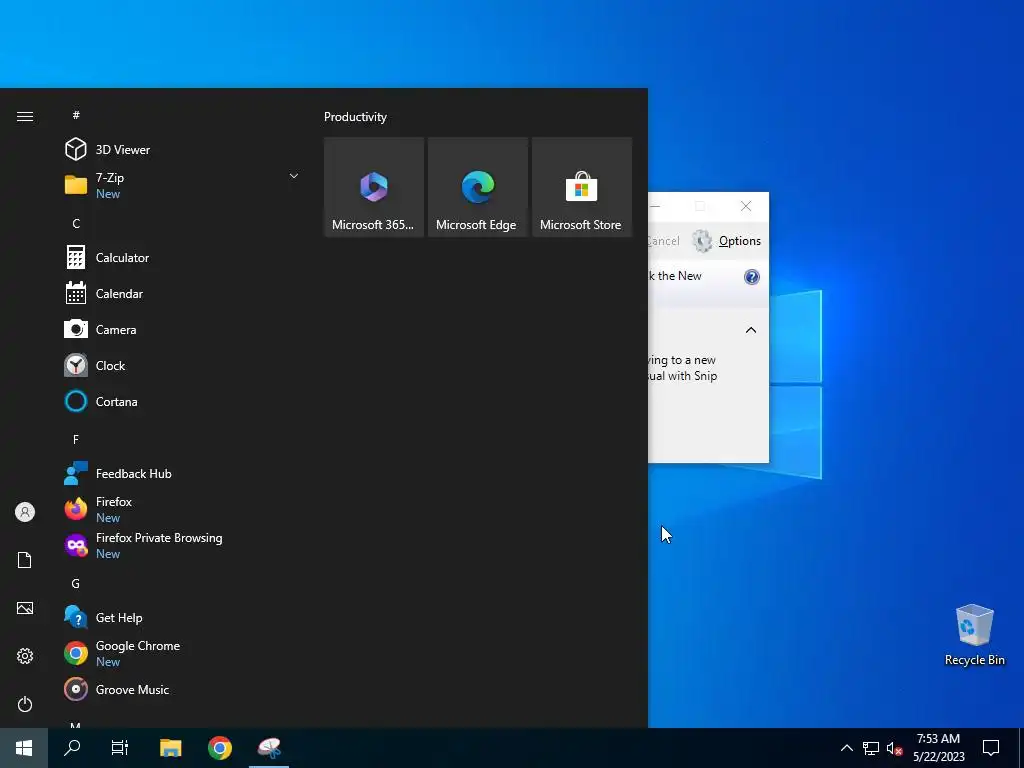Show hidden system tray icons
Viewport: 1024px width, 768px height.
(846, 748)
